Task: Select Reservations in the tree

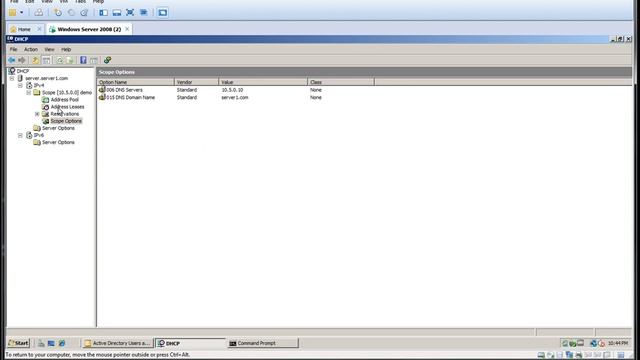Action: click(64, 114)
